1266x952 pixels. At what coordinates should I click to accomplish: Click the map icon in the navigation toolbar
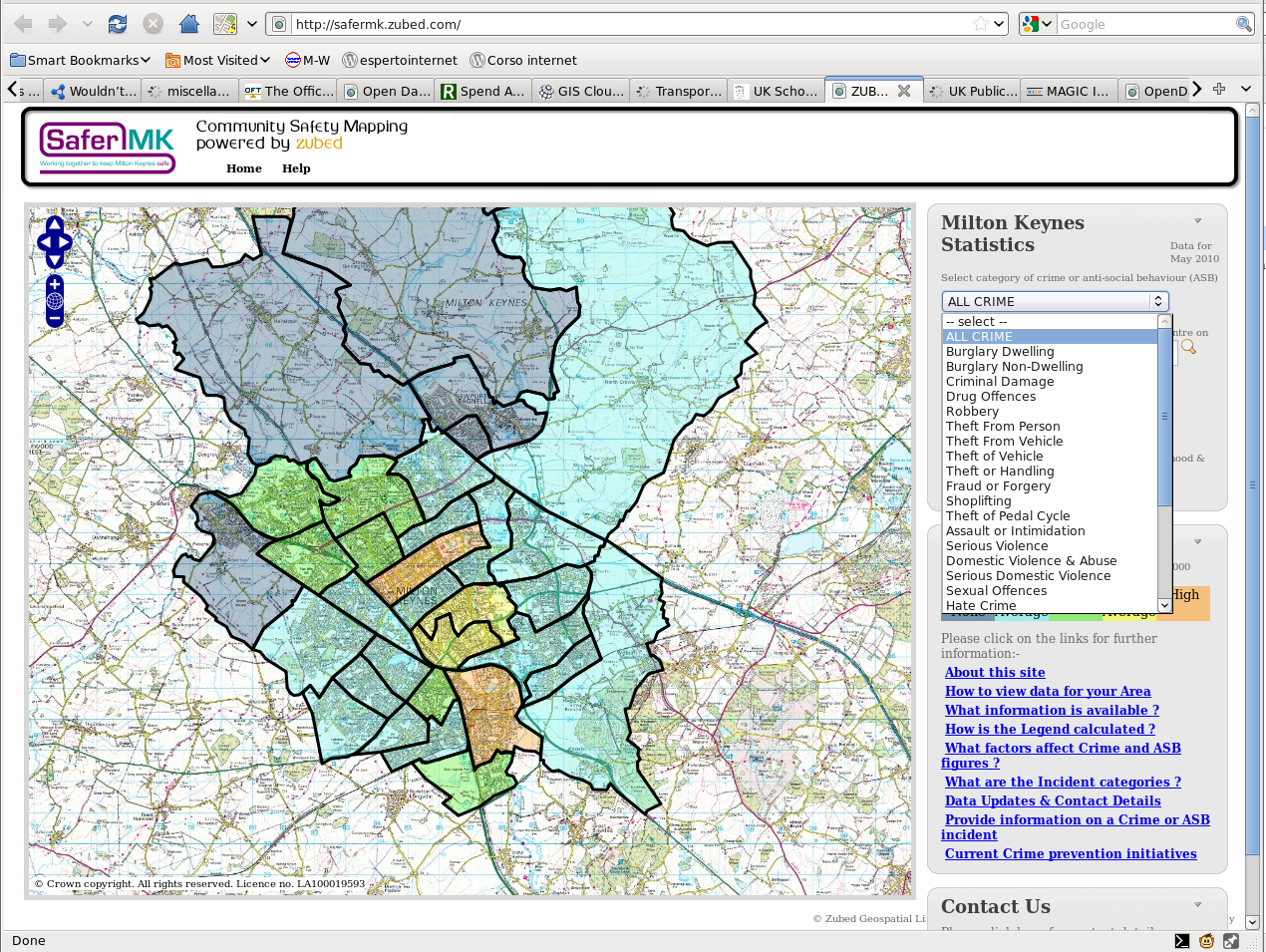tap(225, 24)
